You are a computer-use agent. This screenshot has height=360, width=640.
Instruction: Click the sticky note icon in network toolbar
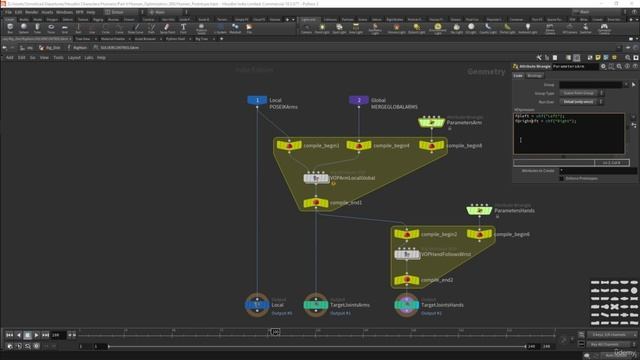[x=598, y=58]
